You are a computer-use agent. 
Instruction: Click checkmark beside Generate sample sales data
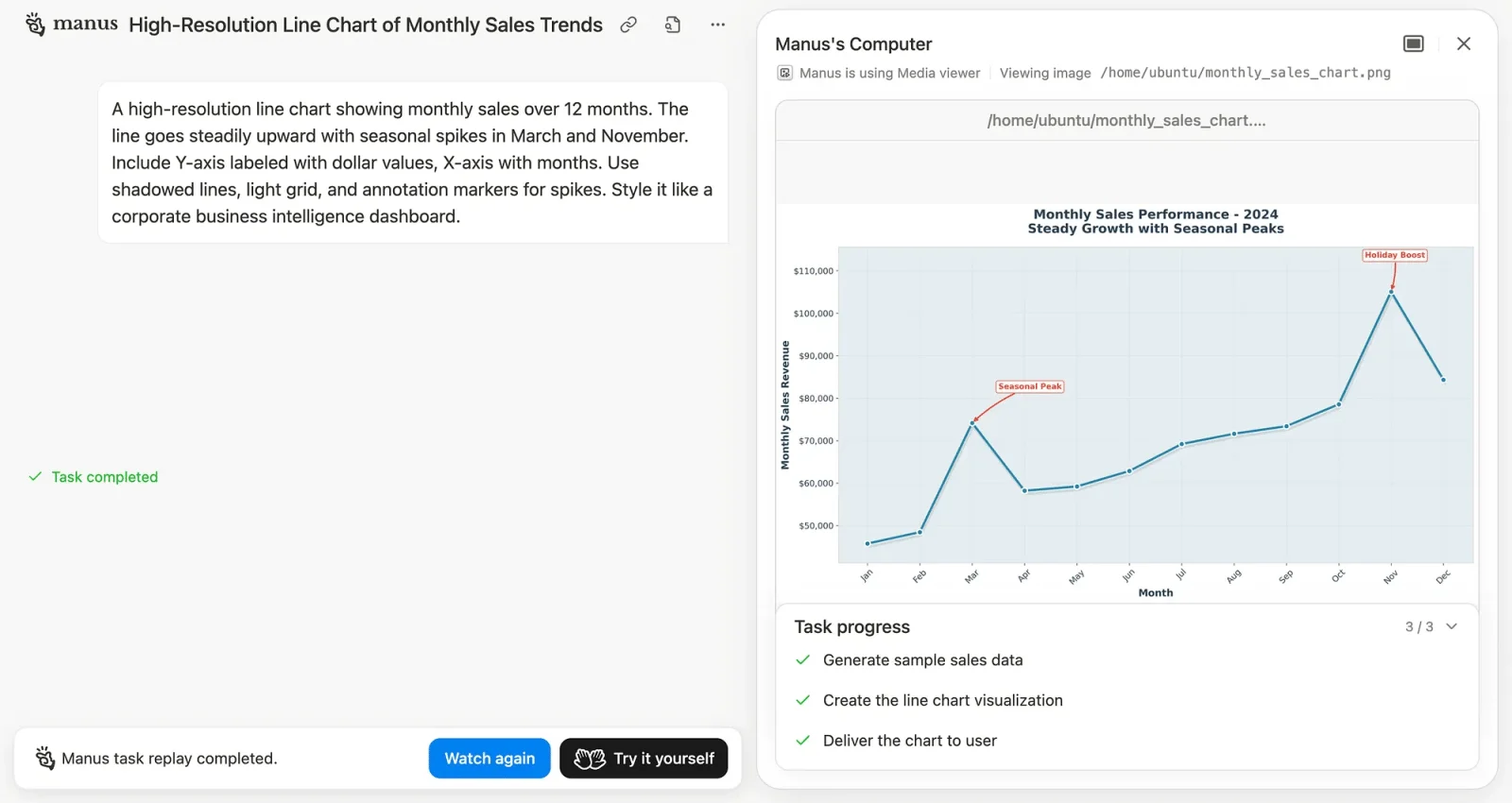click(x=802, y=660)
